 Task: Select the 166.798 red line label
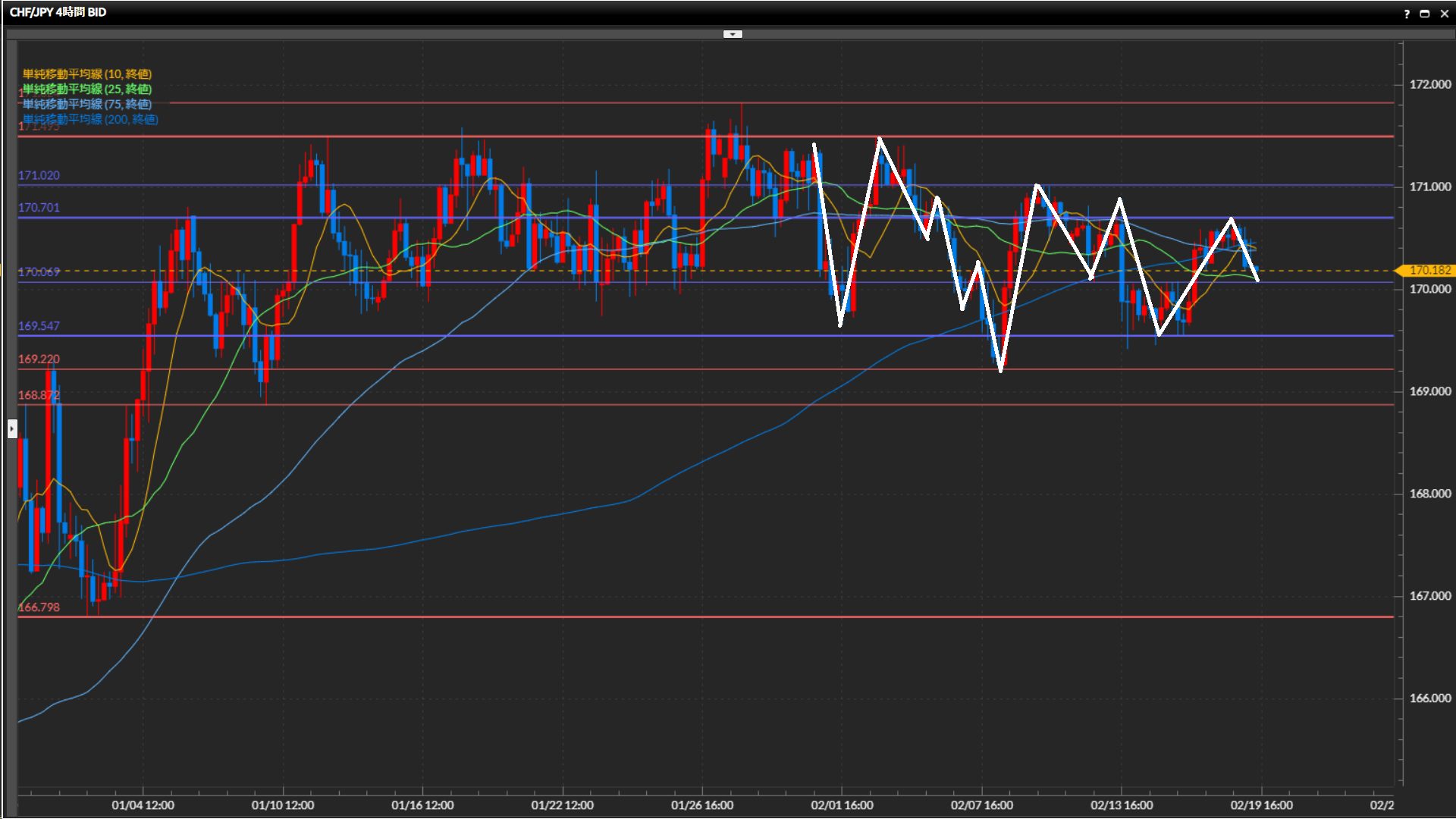tap(39, 607)
